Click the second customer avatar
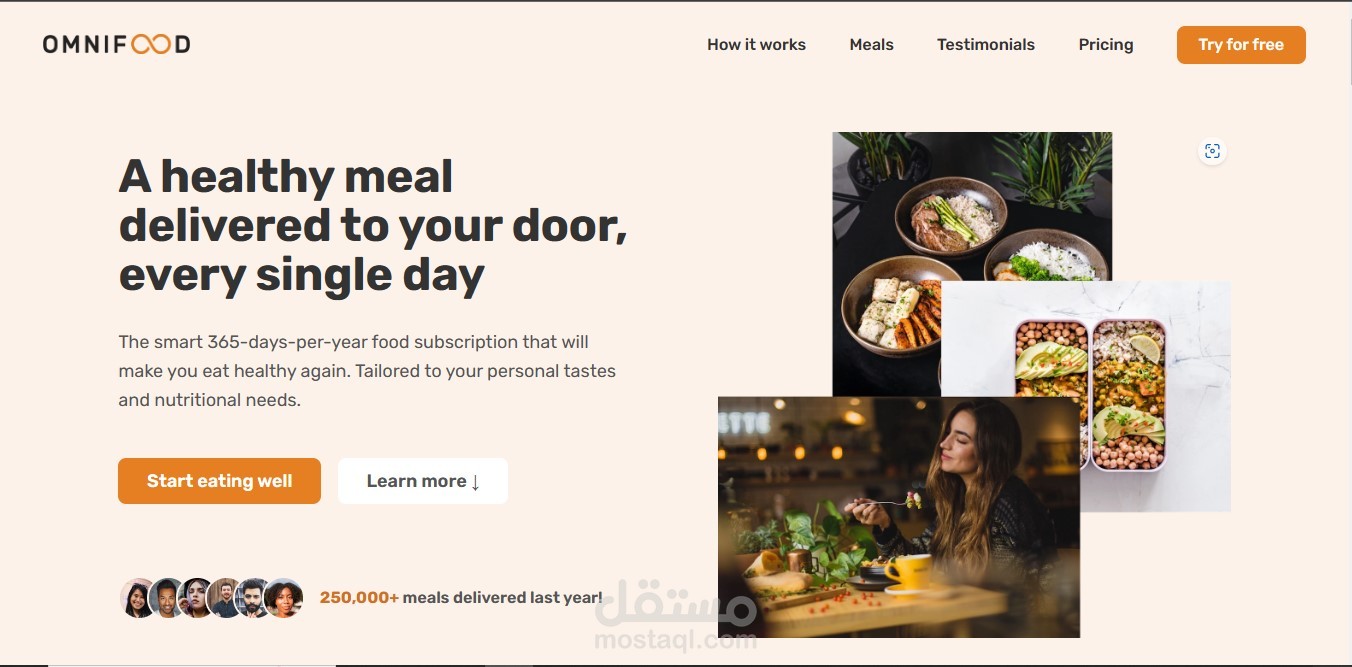 tap(167, 598)
